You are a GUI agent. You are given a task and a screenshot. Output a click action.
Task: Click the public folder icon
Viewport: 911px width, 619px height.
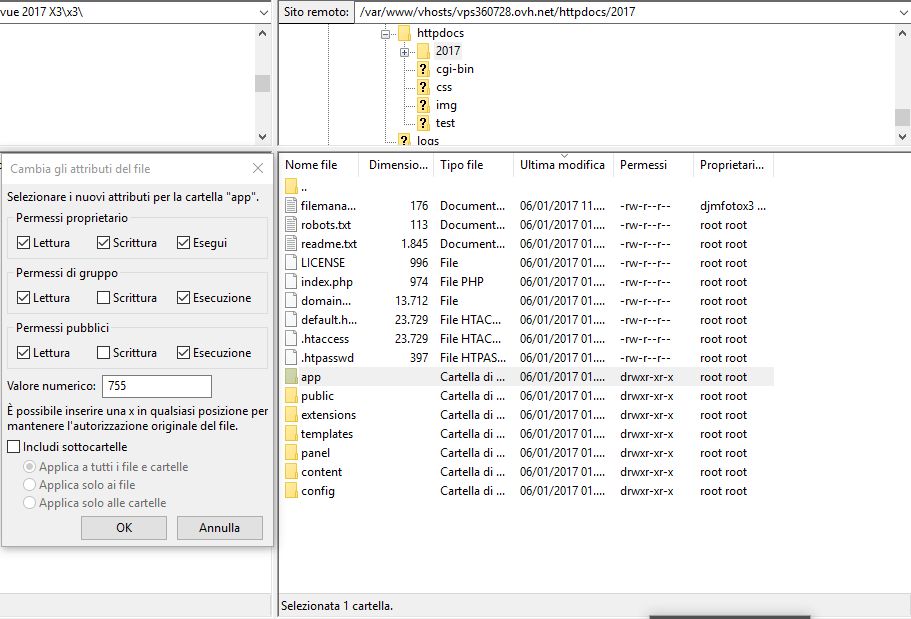tap(291, 396)
